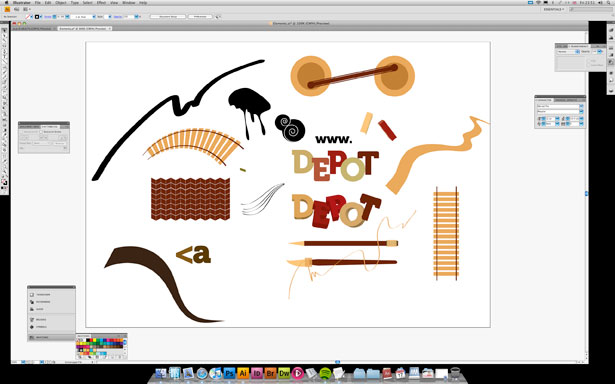Open Adobe Bridge from the Dock
This screenshot has width=615, height=384.
271,373
